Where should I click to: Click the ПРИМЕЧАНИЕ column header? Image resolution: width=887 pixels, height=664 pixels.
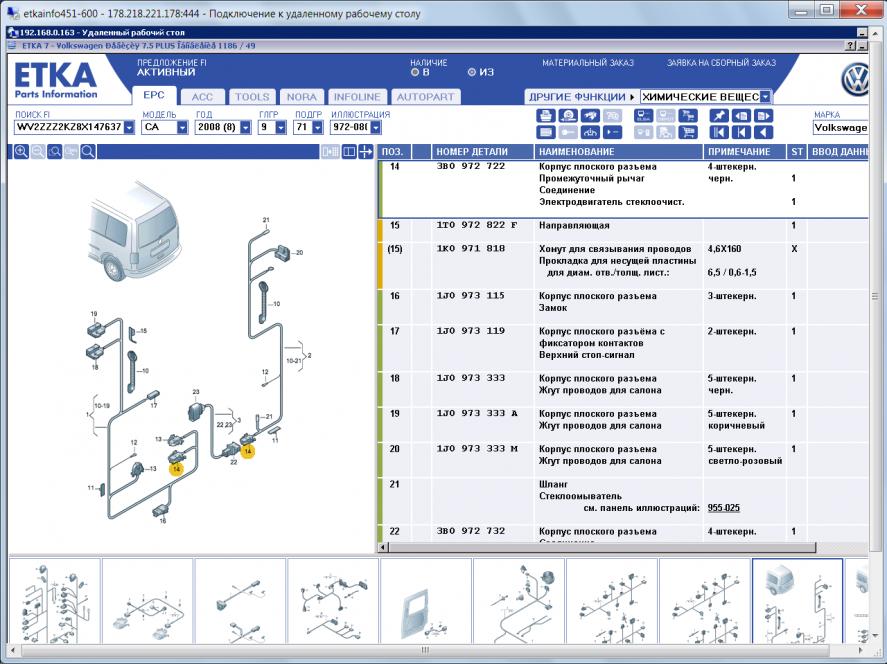click(x=744, y=152)
